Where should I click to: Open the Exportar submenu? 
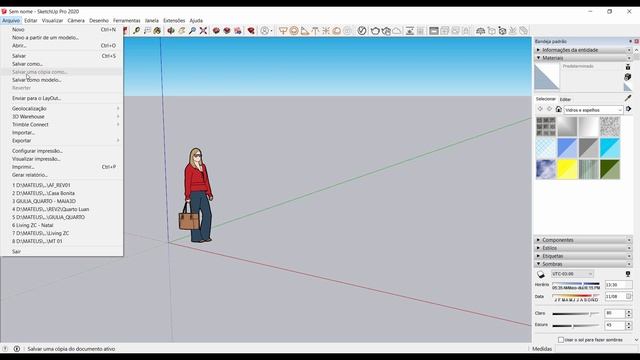pyautogui.click(x=62, y=140)
